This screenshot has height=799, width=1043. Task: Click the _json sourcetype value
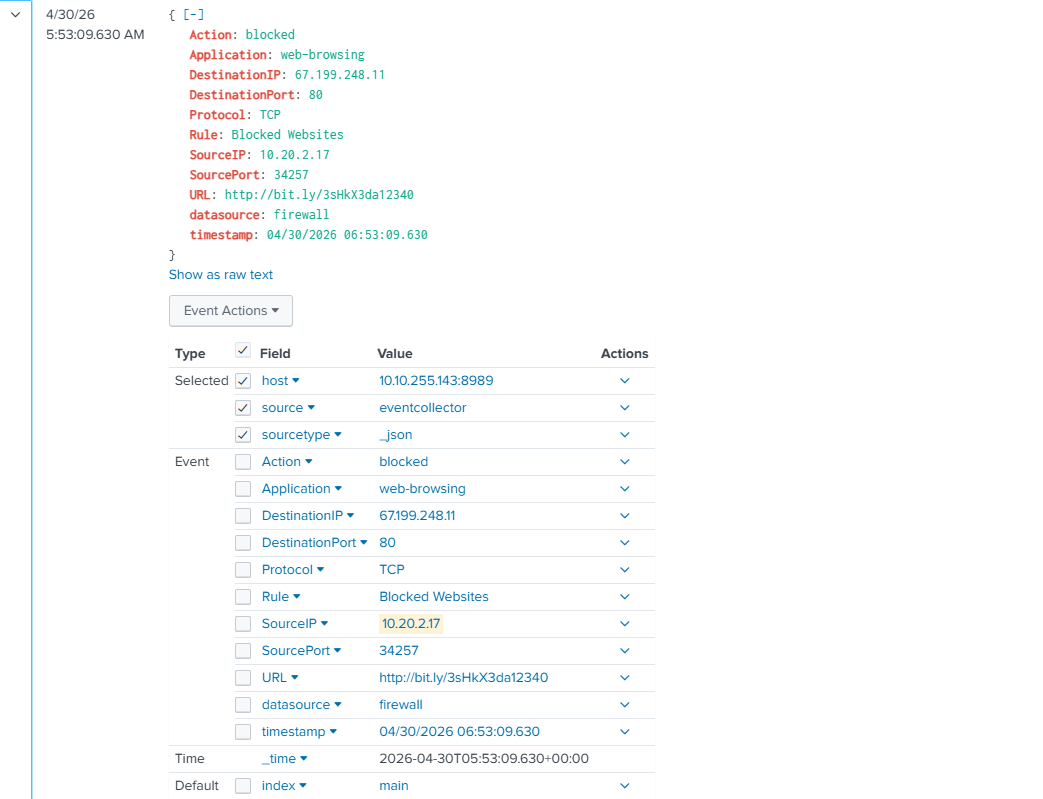point(396,435)
